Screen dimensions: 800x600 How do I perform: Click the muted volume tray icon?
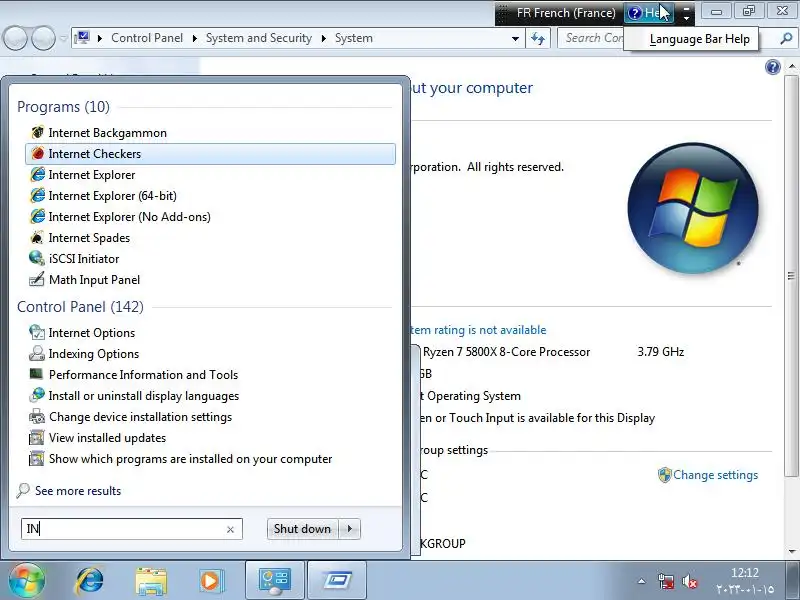689,581
